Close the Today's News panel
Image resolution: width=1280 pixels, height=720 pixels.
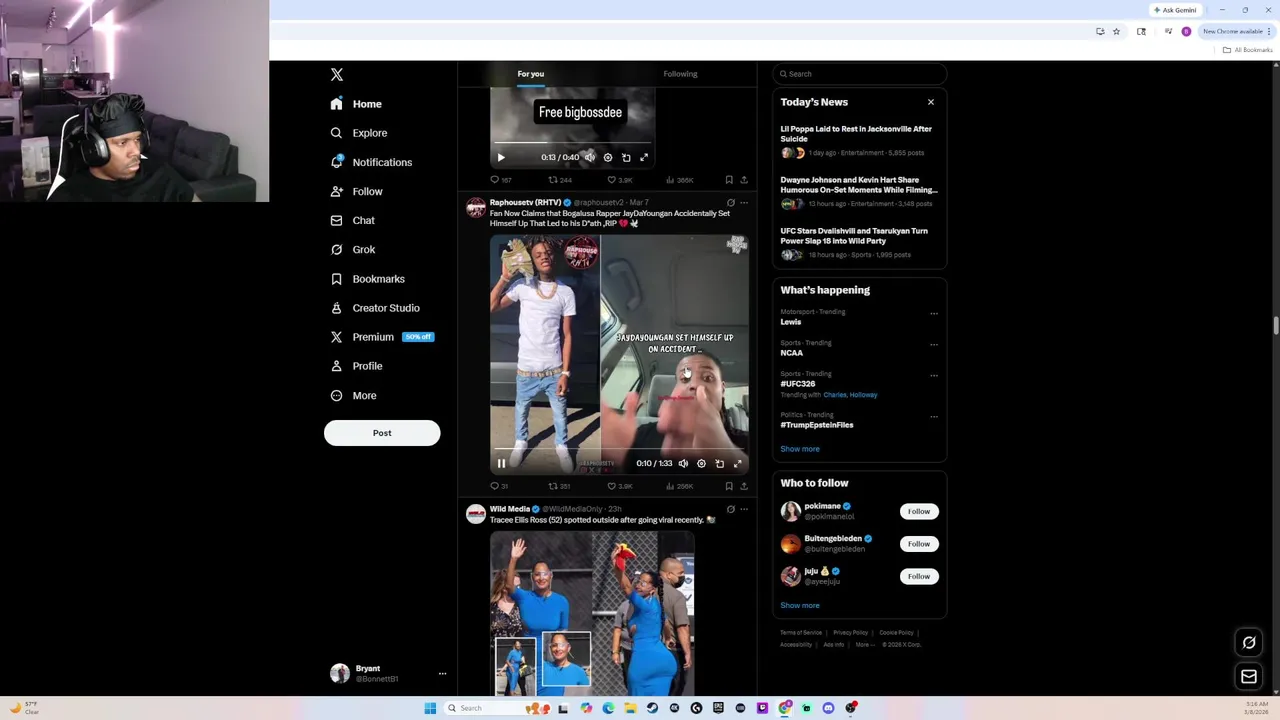(931, 102)
